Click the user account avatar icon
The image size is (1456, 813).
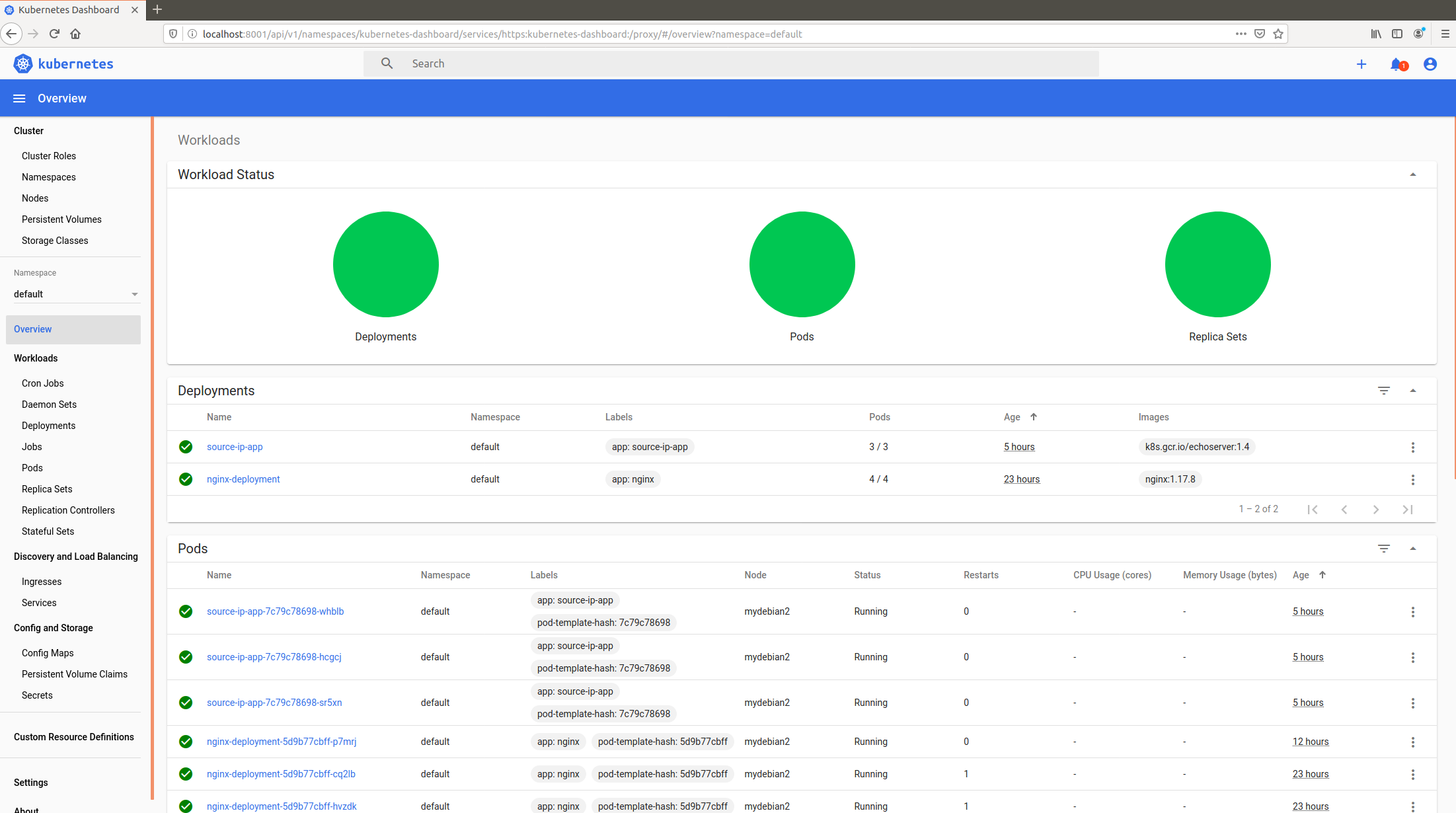1430,64
